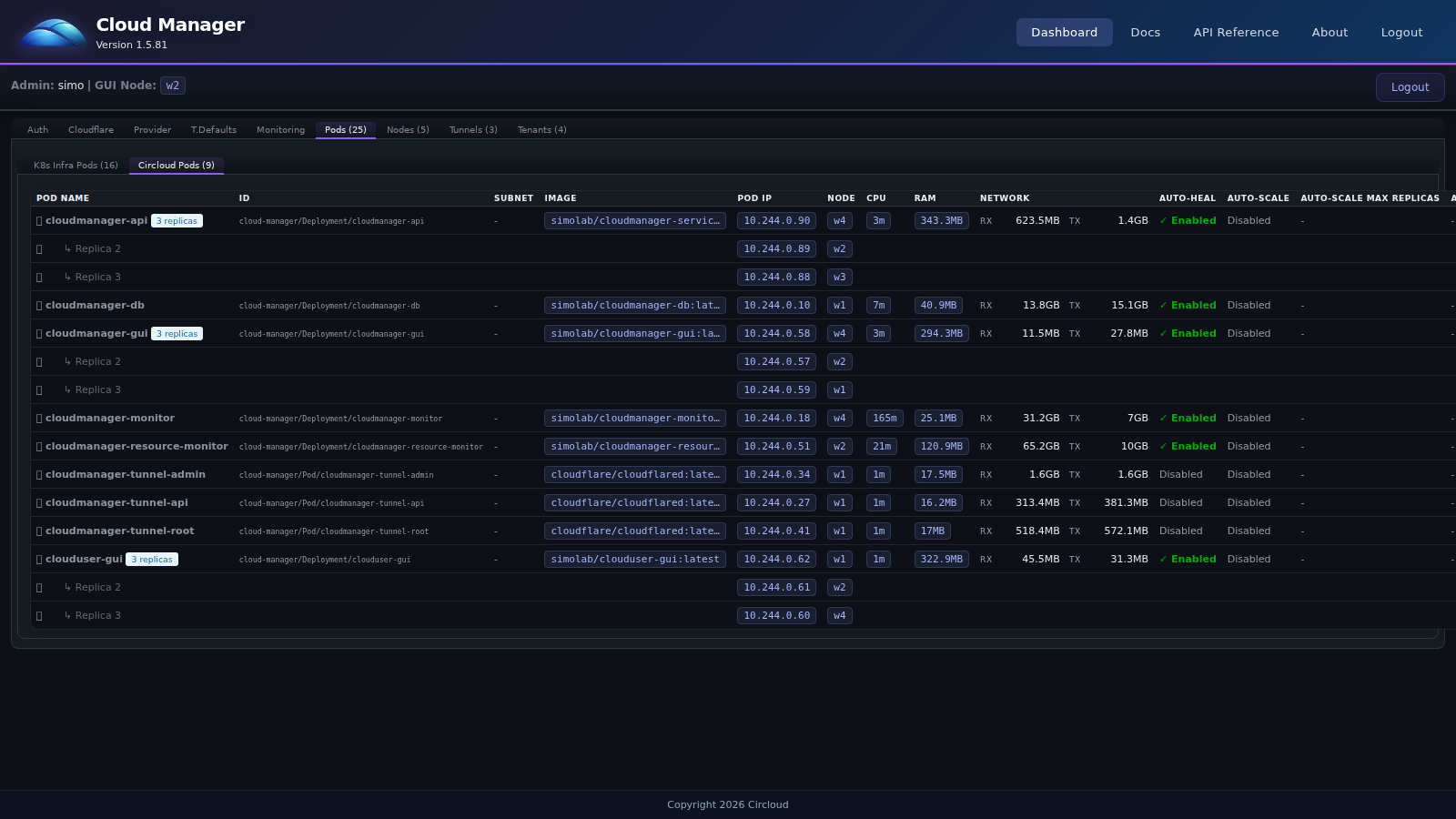This screenshot has height=819, width=1456.
Task: Click the replica icon for cloudmanager-gui Replica 2
Action: pos(39,361)
